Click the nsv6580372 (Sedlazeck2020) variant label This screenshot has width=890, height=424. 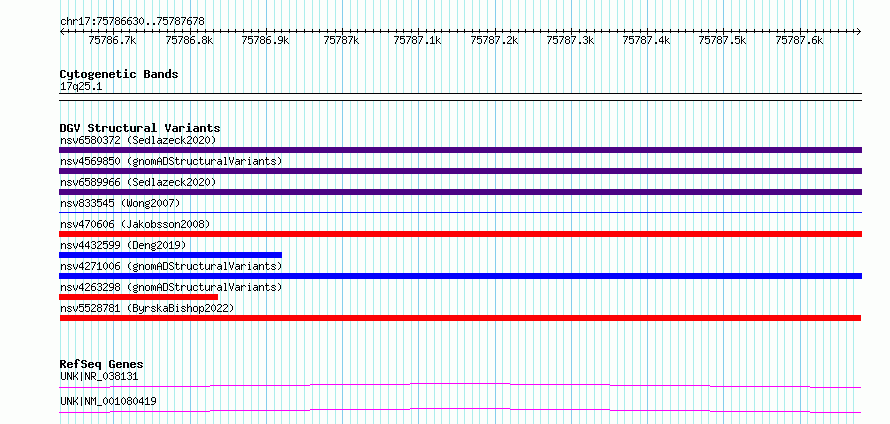pos(138,140)
